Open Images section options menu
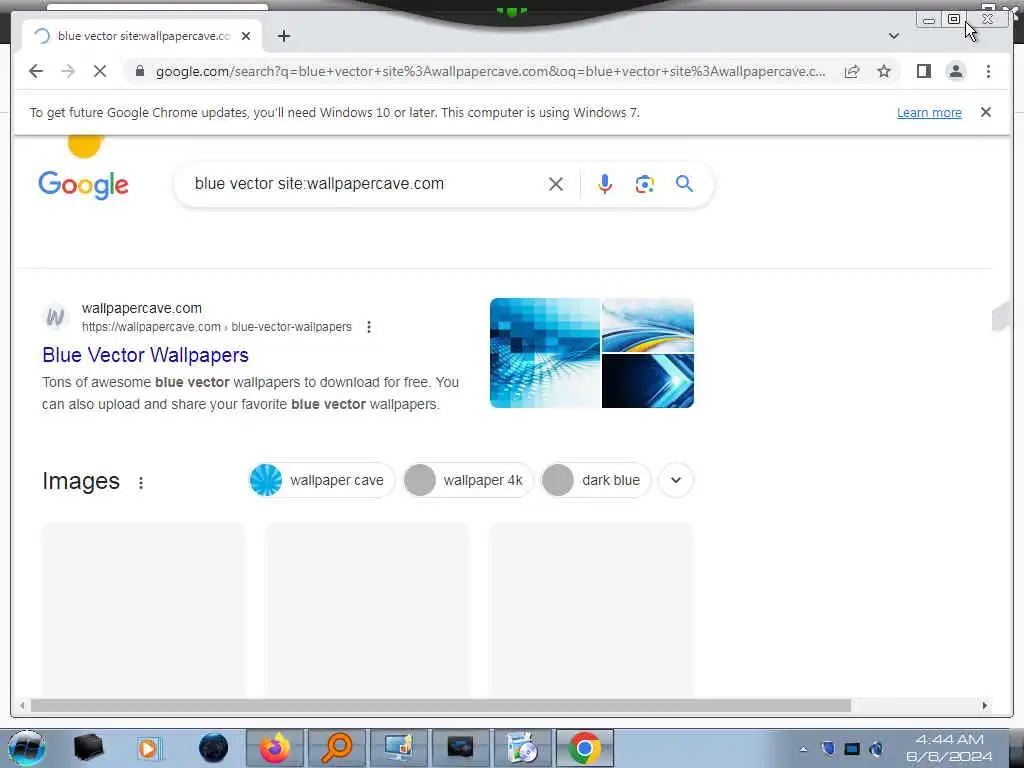 [x=141, y=483]
